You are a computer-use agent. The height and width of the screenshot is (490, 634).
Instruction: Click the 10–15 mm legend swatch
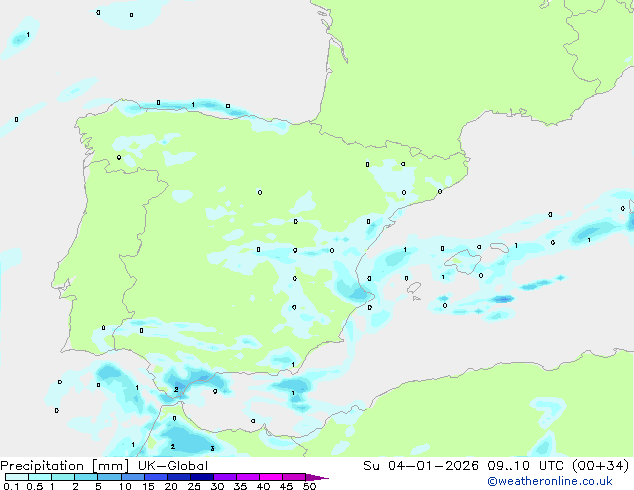coord(132,477)
